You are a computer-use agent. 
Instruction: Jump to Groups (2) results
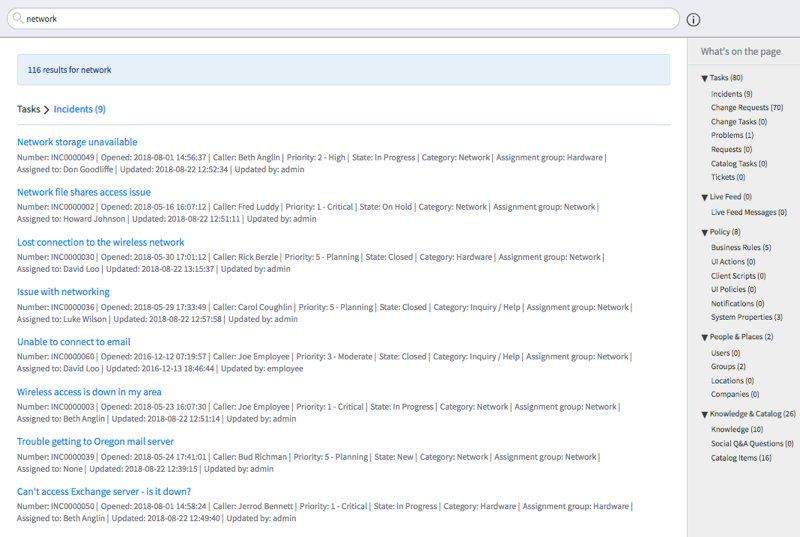(x=728, y=367)
